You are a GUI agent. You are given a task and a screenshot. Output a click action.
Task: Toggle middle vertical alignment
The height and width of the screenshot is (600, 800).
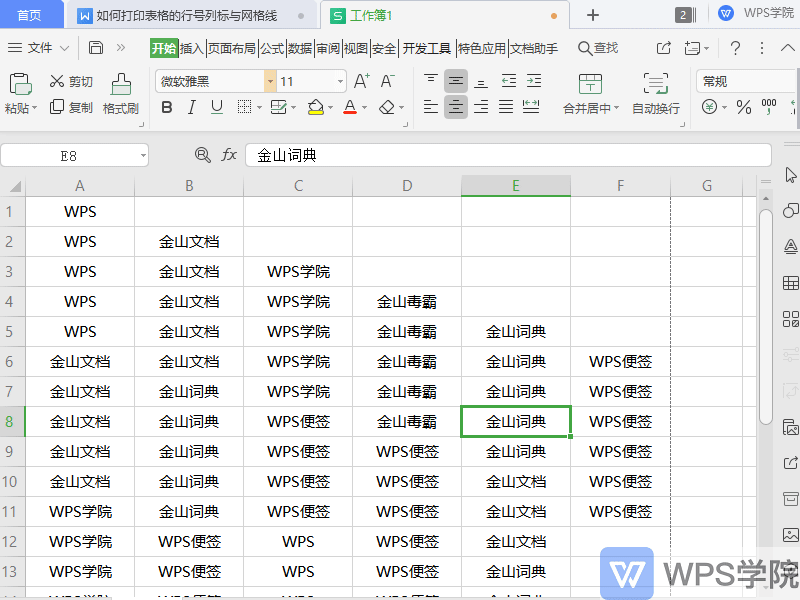point(456,81)
